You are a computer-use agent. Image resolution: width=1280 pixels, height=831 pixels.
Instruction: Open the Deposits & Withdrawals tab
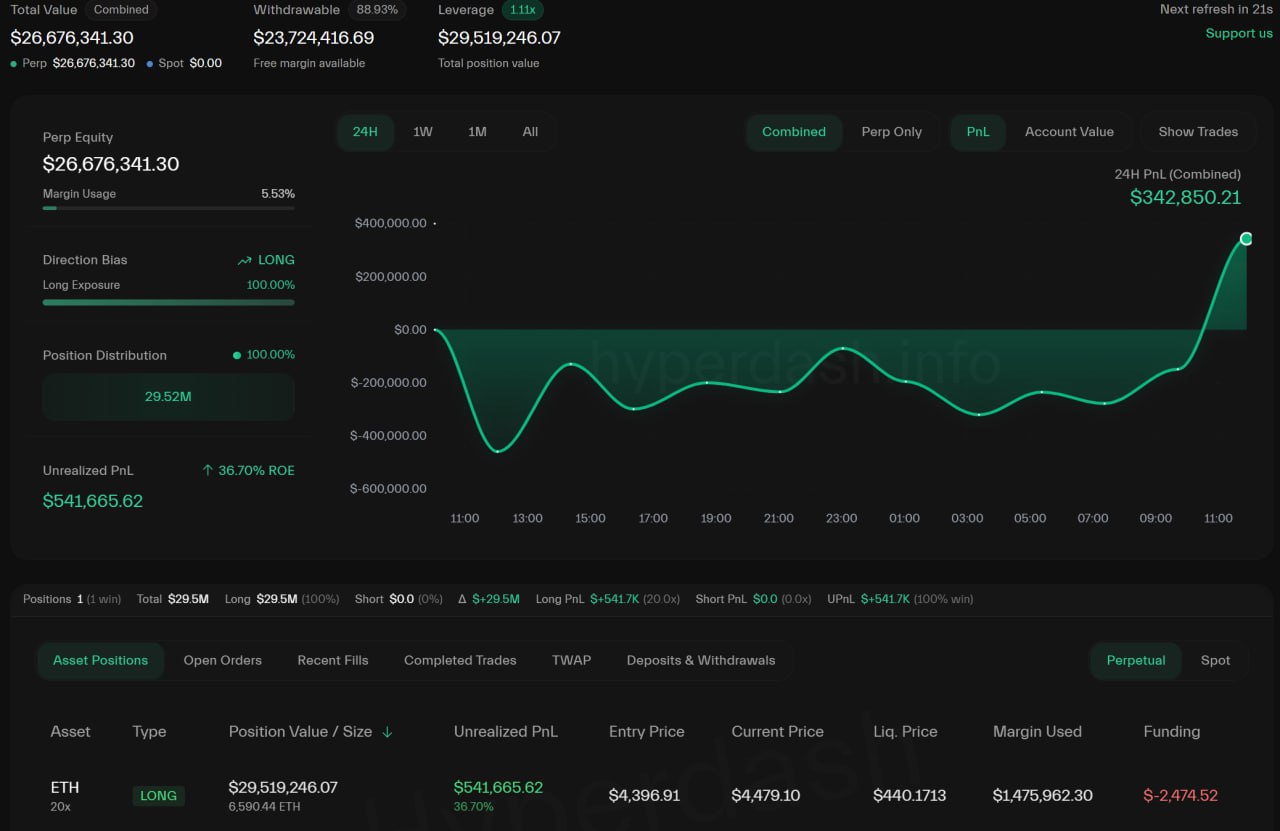point(700,660)
